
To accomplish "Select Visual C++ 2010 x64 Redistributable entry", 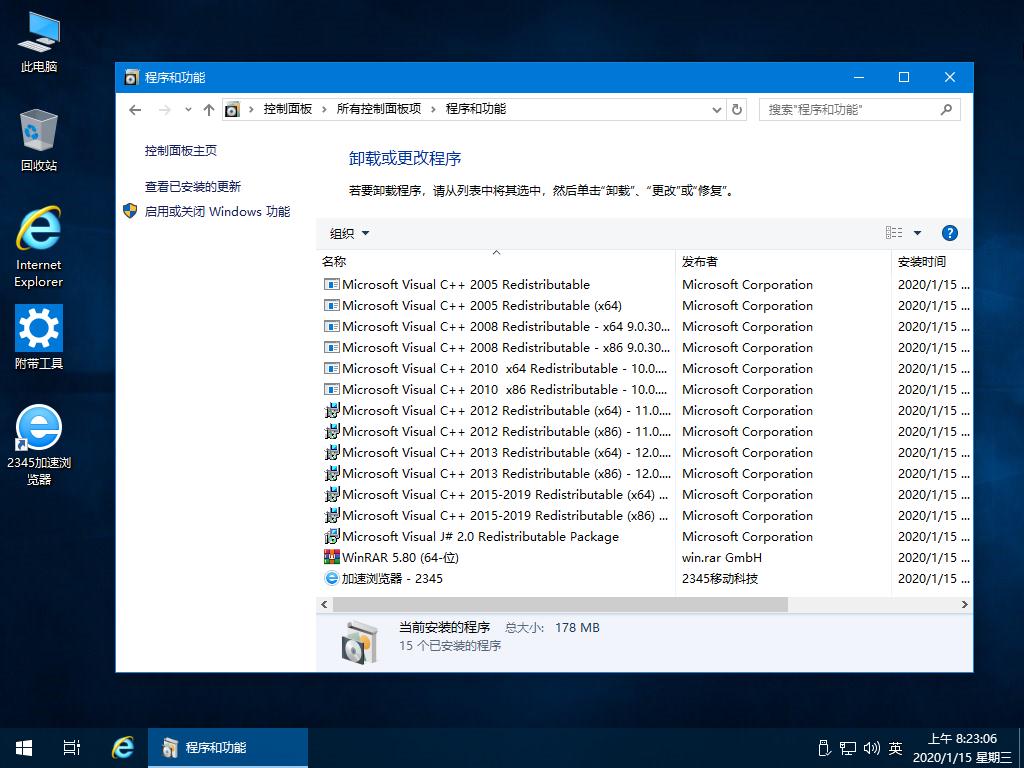I will [496, 368].
